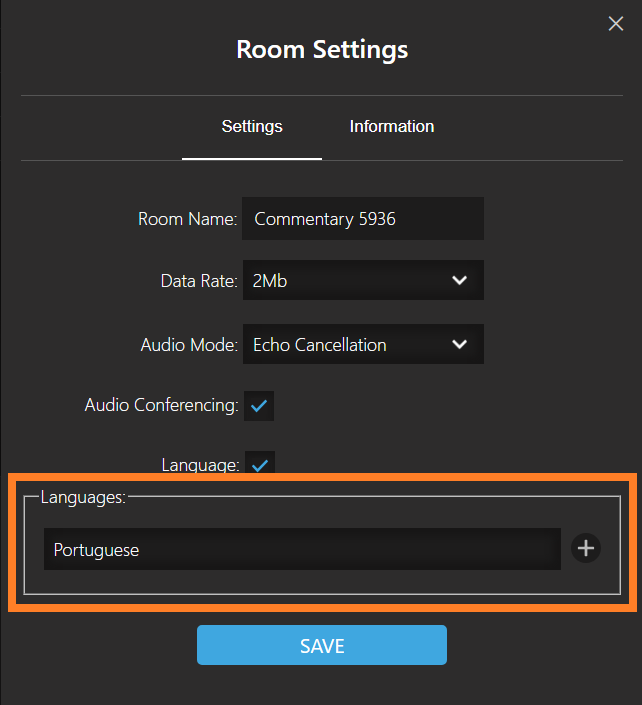
Task: Click the Room Settings title
Action: [x=322, y=49]
